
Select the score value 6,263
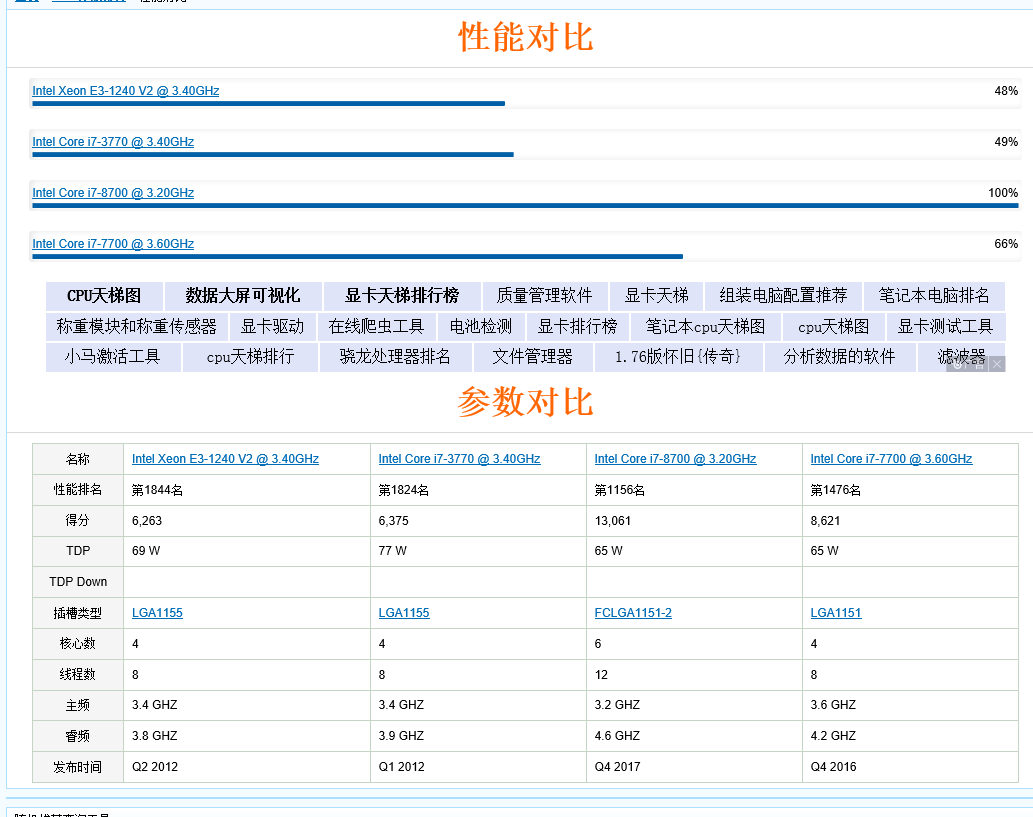pyautogui.click(x=147, y=521)
